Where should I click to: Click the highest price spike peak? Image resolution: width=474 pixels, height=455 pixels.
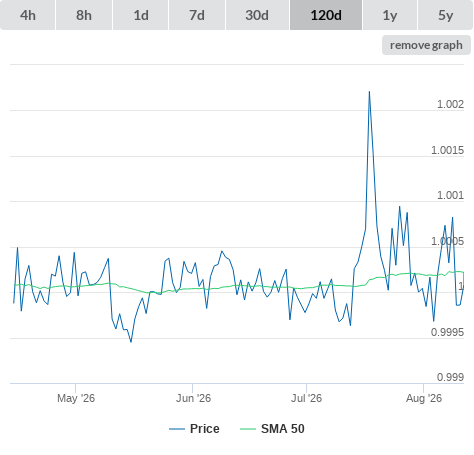pos(369,92)
